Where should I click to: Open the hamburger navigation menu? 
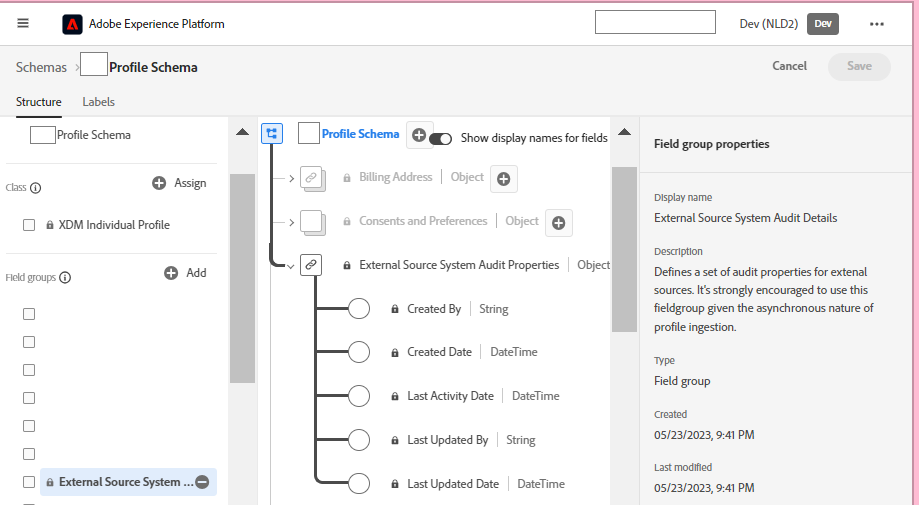pos(23,23)
